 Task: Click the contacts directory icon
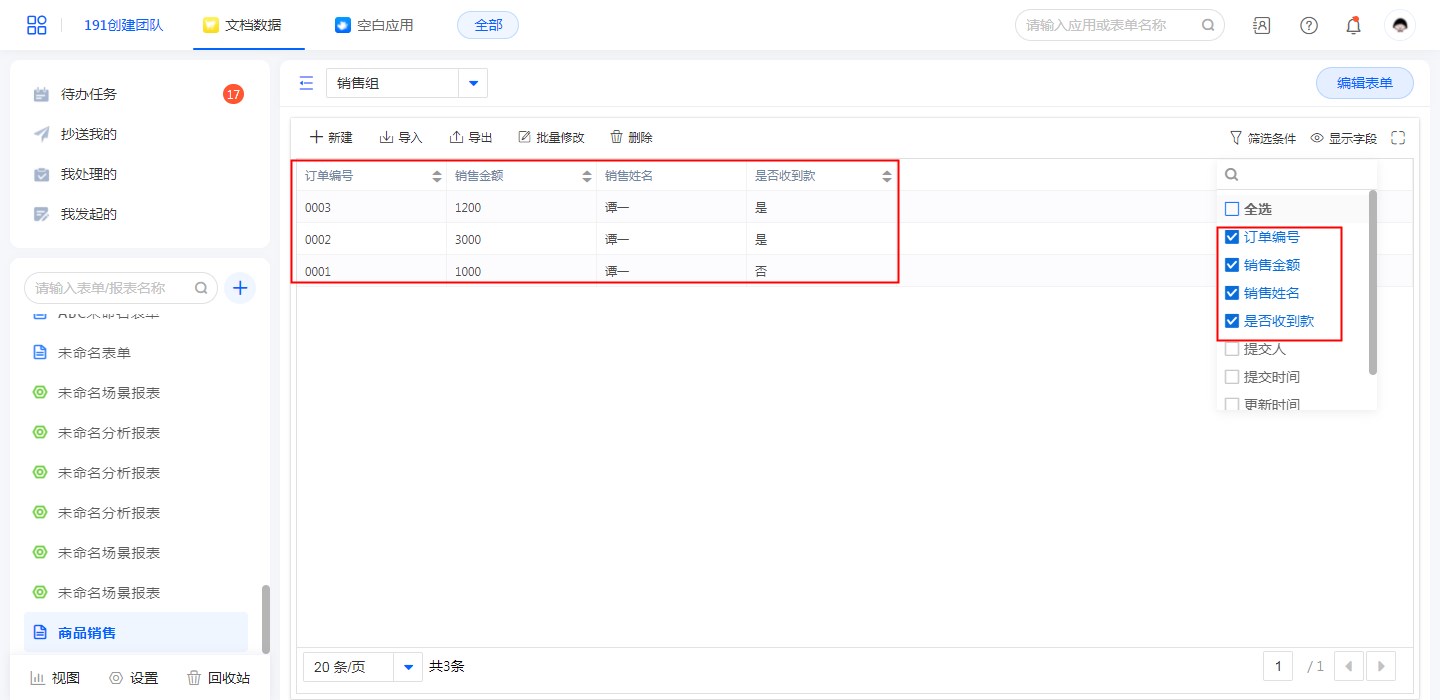click(x=1262, y=25)
